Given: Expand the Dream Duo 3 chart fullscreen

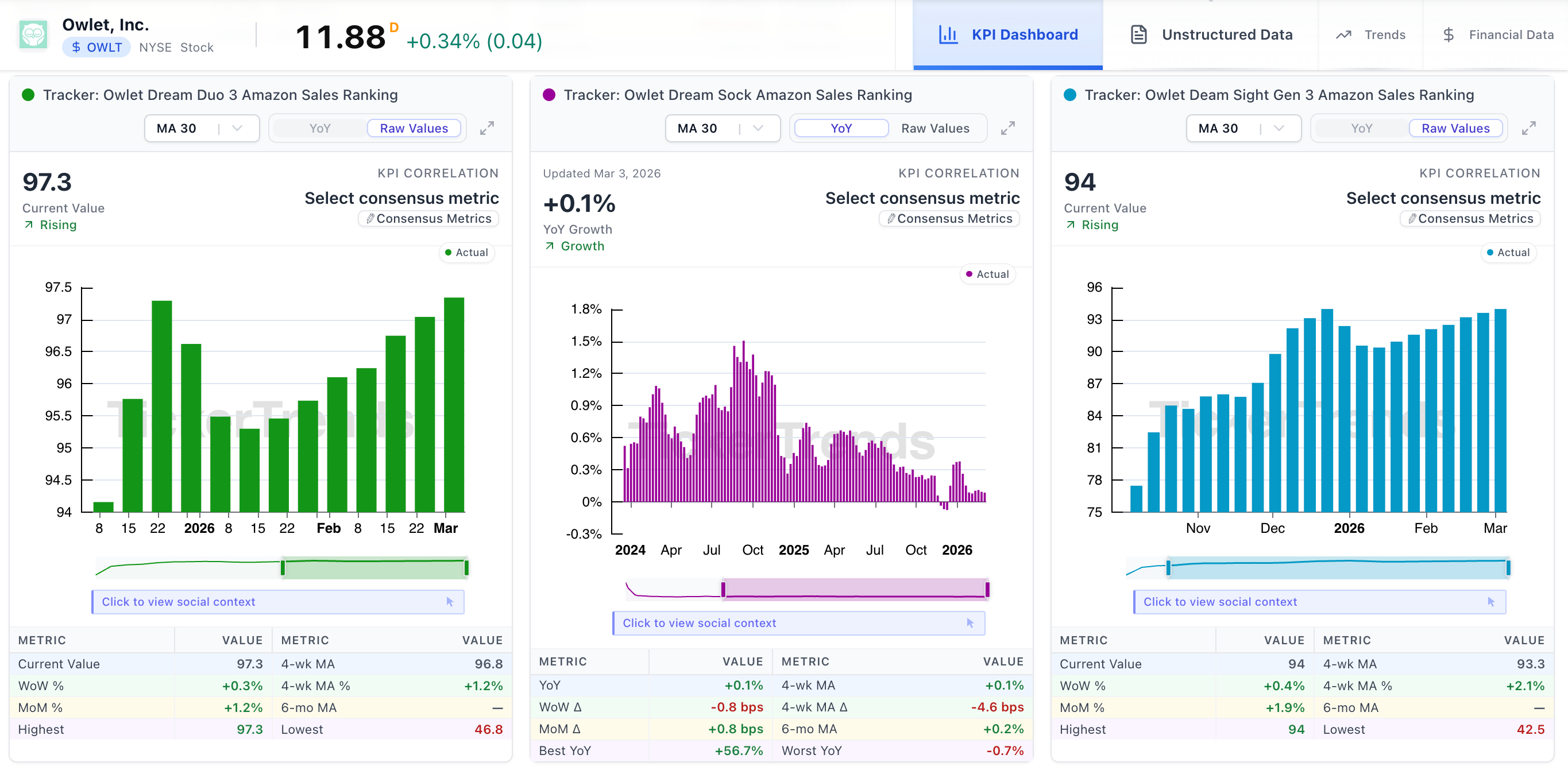Looking at the screenshot, I should click(x=487, y=129).
